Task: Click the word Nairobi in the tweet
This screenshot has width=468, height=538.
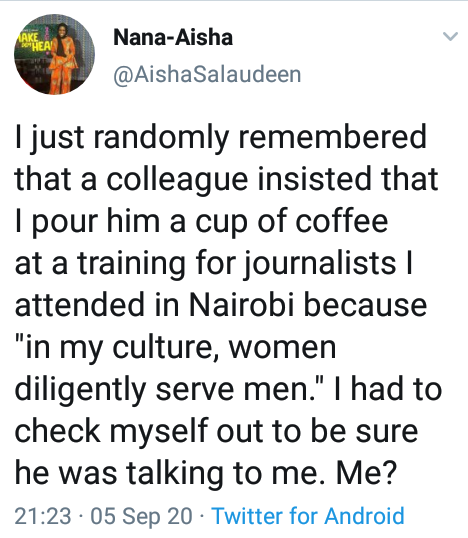Action: (242, 305)
